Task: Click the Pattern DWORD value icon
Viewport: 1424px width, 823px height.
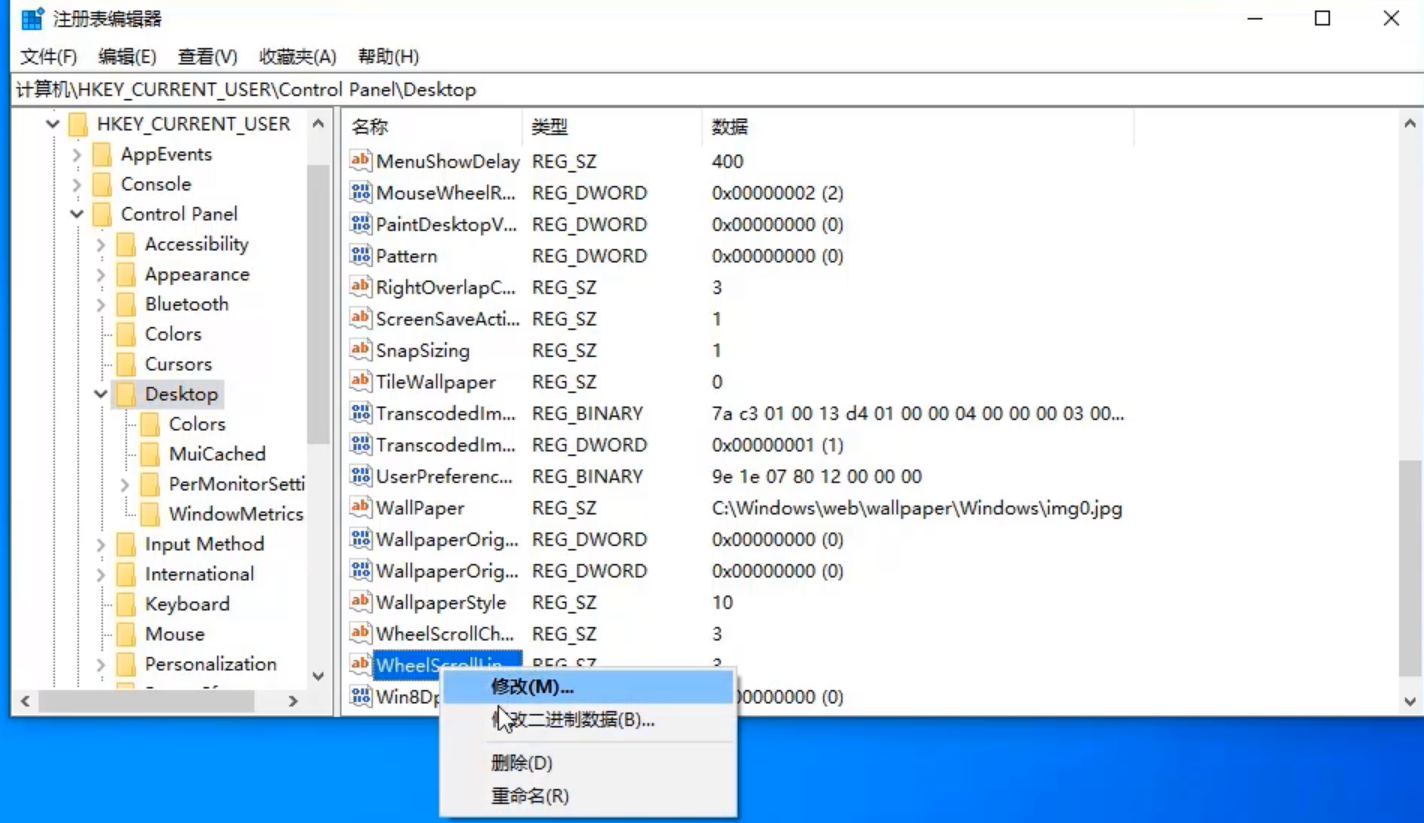Action: point(360,256)
